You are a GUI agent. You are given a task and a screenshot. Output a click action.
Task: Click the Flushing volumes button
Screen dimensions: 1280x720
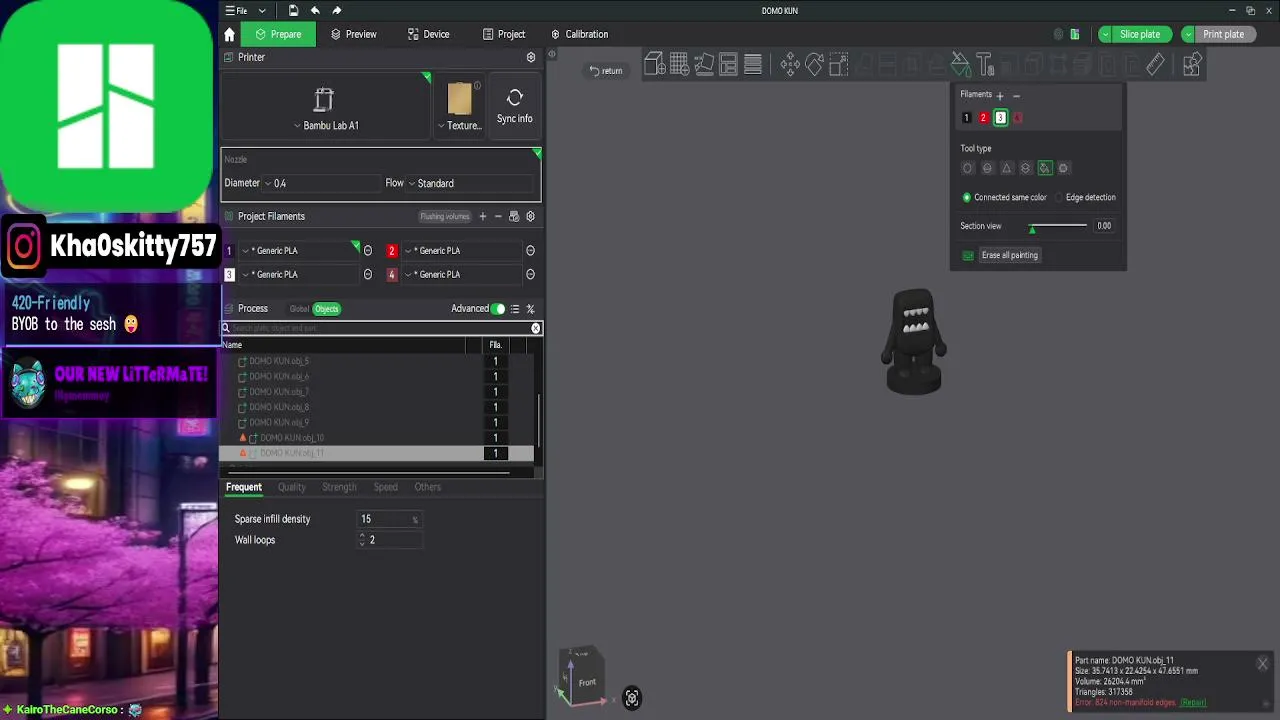pyautogui.click(x=445, y=217)
